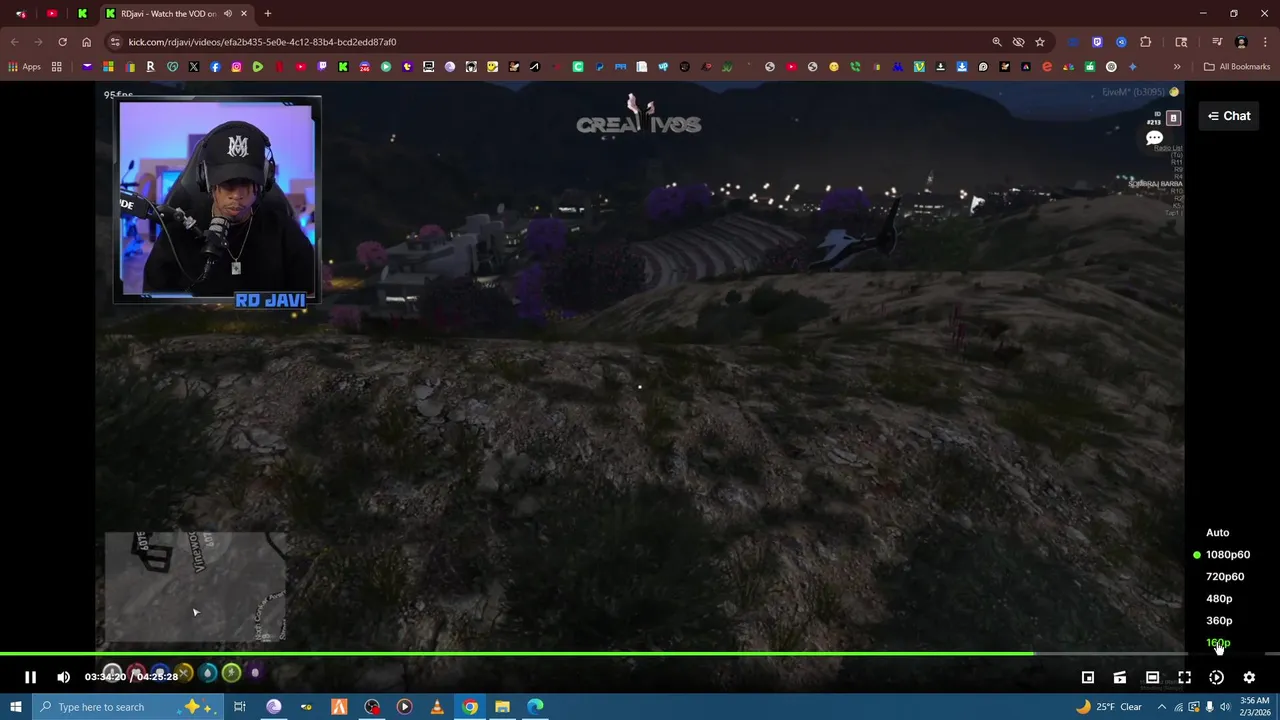Image resolution: width=1280 pixels, height=720 pixels.
Task: Open the video settings gear
Action: tap(1249, 677)
